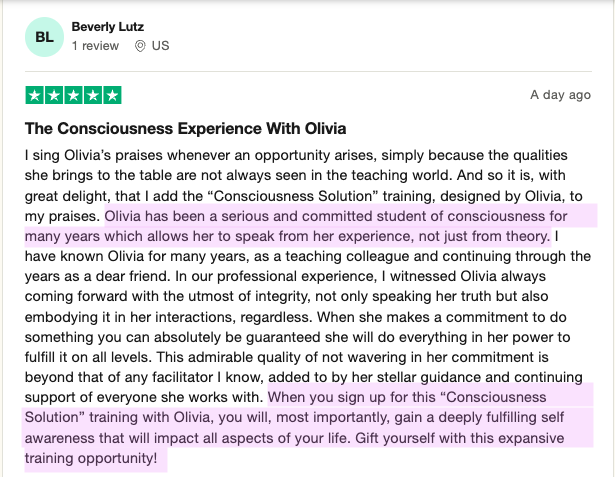Click the BL avatar circle
The width and height of the screenshot is (615, 477).
pos(45,37)
